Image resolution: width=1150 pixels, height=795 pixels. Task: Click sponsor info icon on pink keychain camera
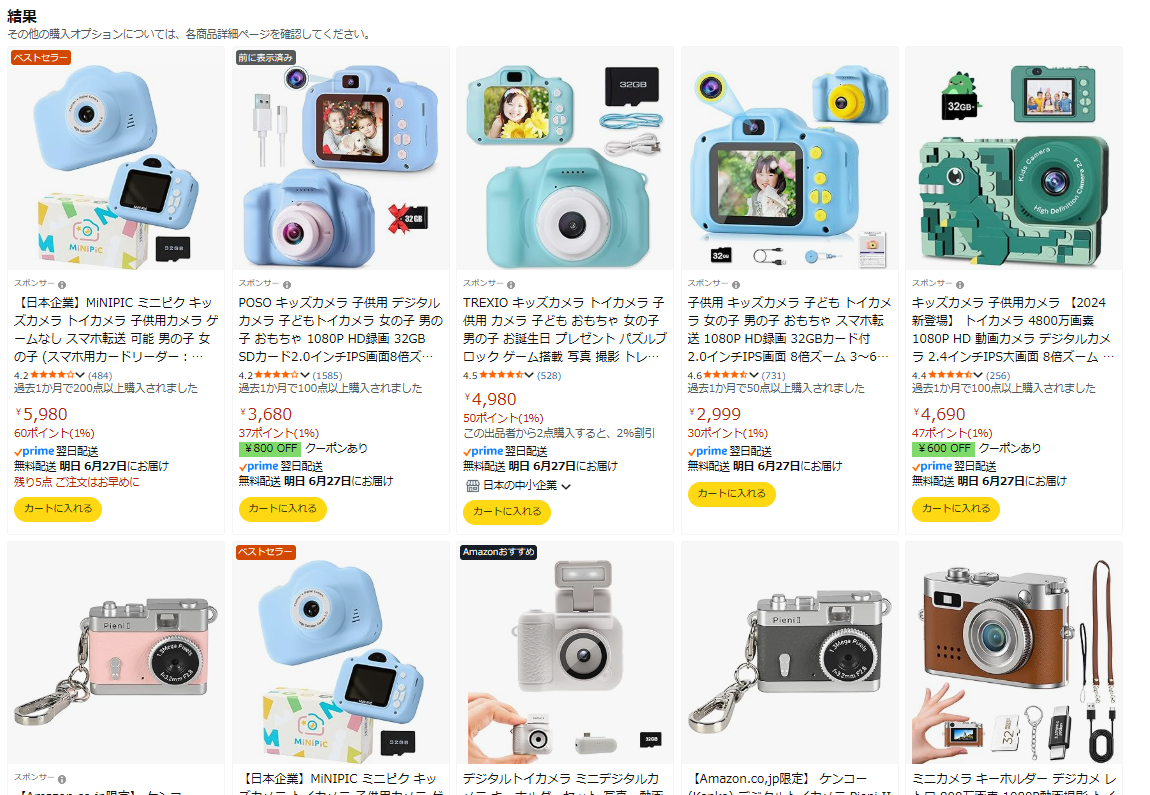tap(62, 779)
